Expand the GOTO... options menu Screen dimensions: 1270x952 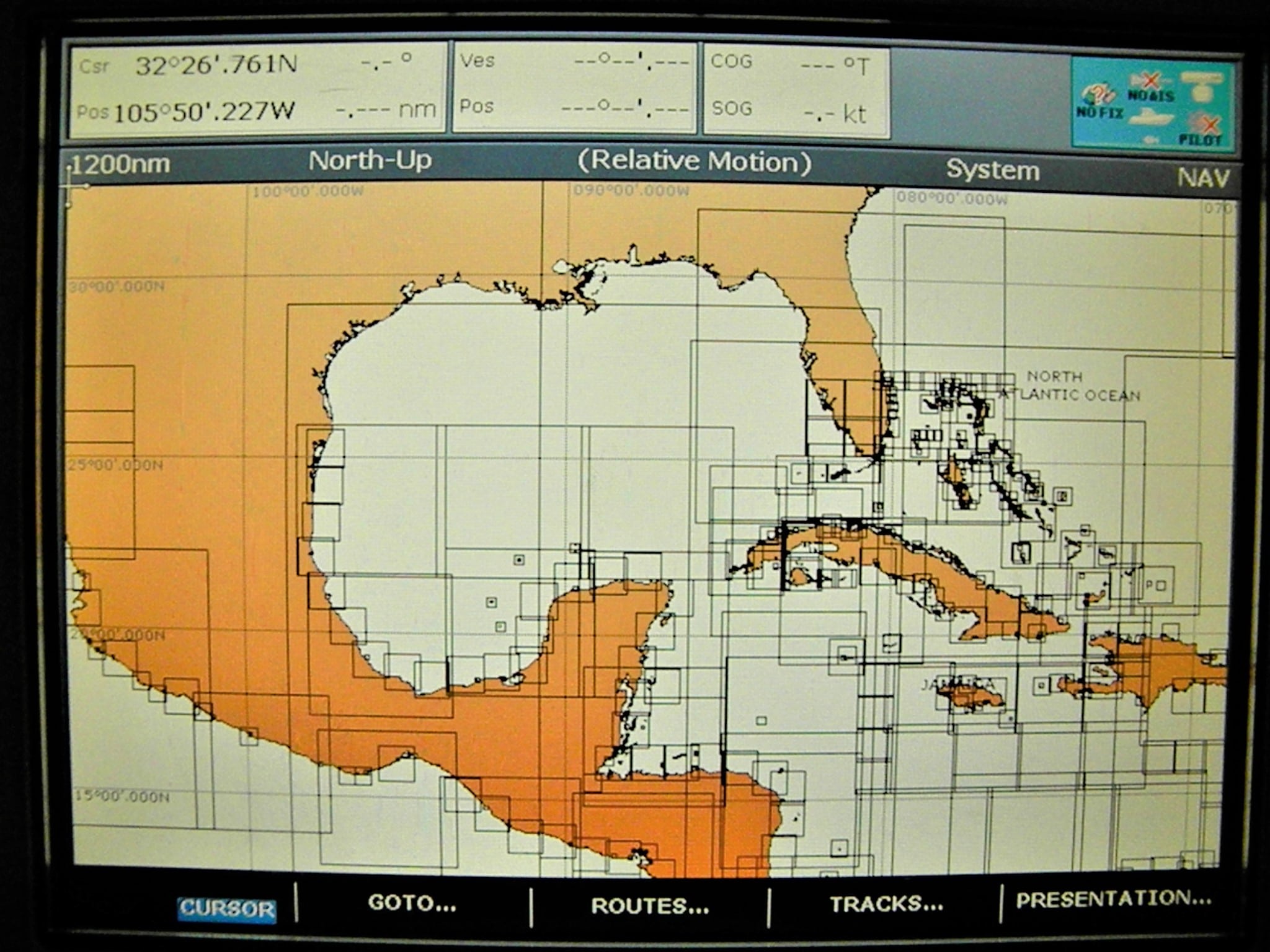click(413, 904)
